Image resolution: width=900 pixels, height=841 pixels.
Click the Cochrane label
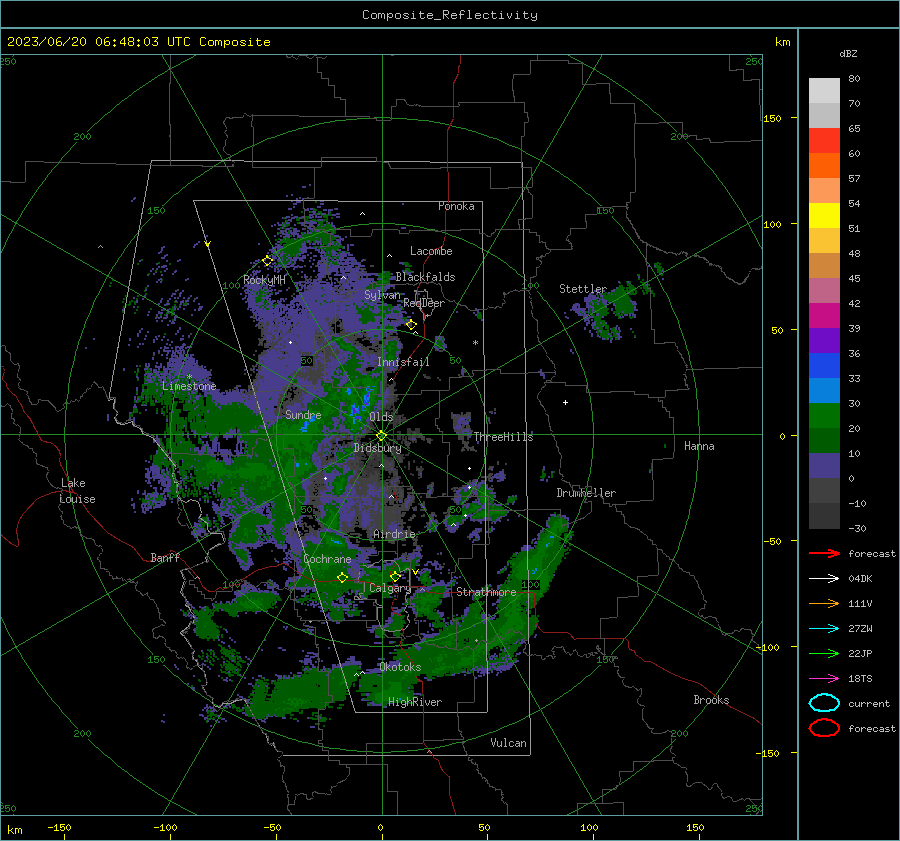point(327,559)
